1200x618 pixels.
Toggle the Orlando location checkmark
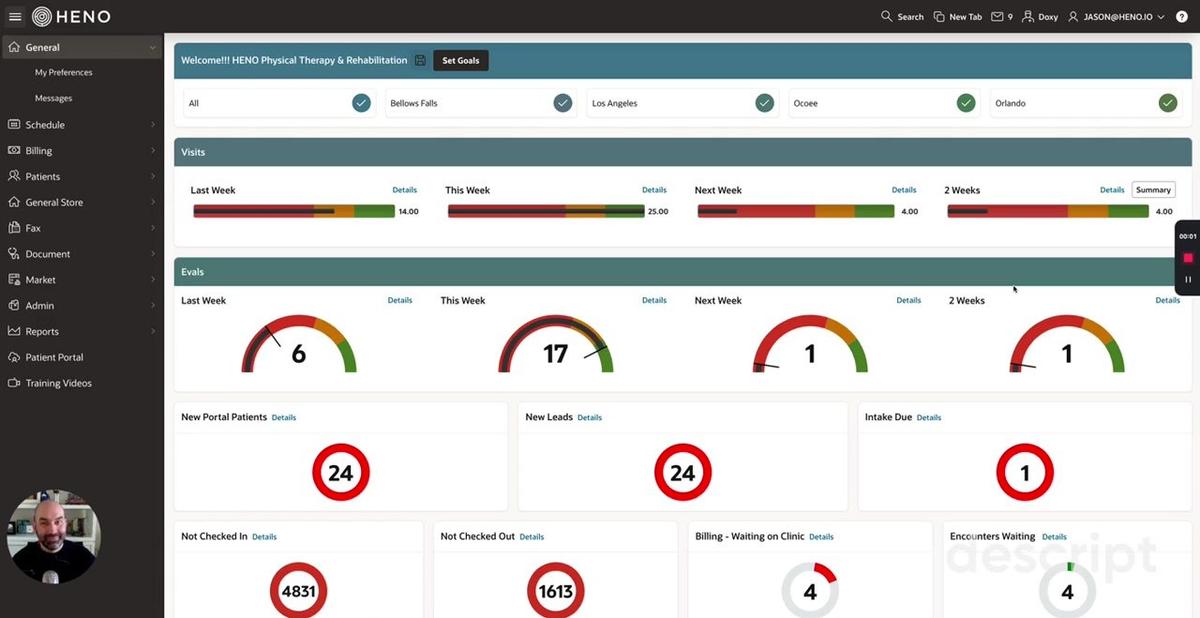point(1167,102)
